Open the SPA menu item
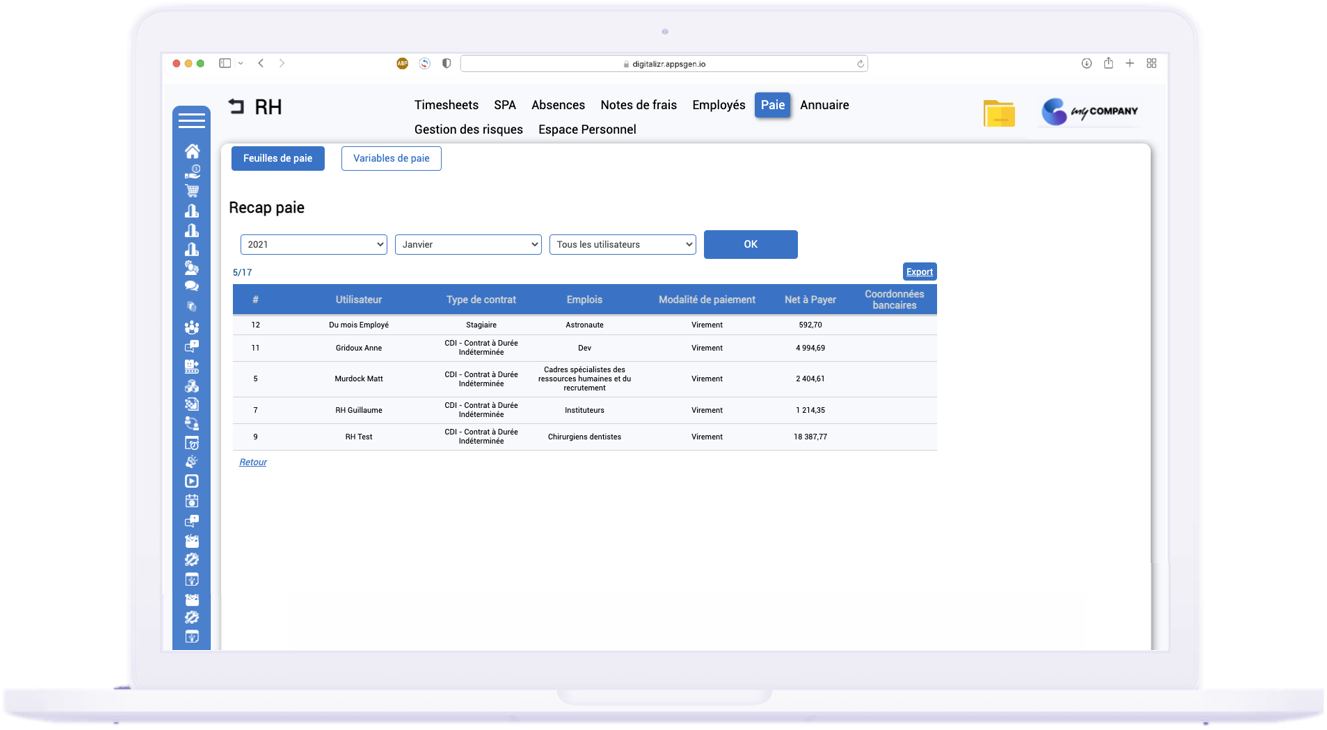This screenshot has height=730, width=1327. (505, 105)
